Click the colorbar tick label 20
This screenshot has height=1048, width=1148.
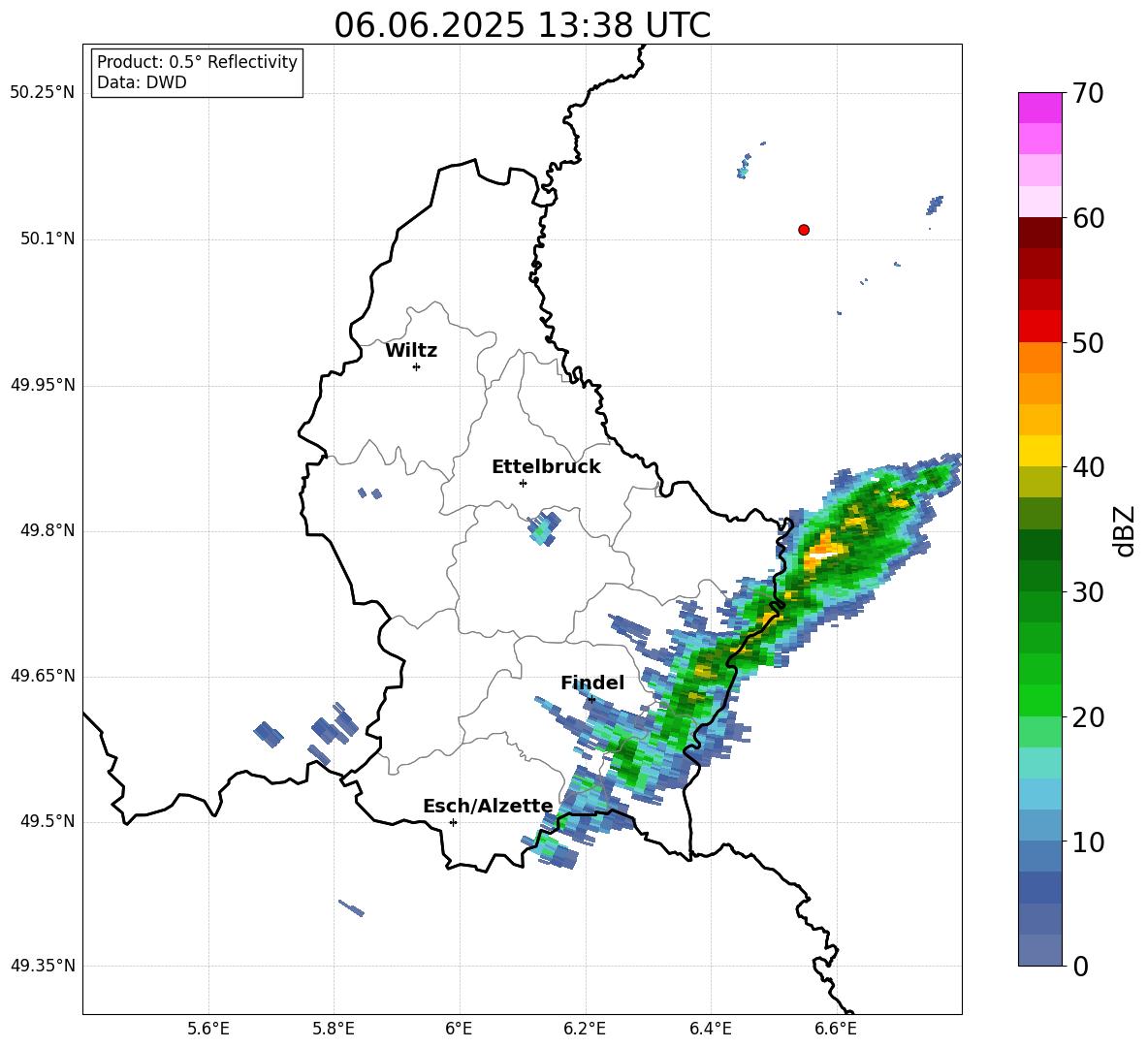[1088, 717]
